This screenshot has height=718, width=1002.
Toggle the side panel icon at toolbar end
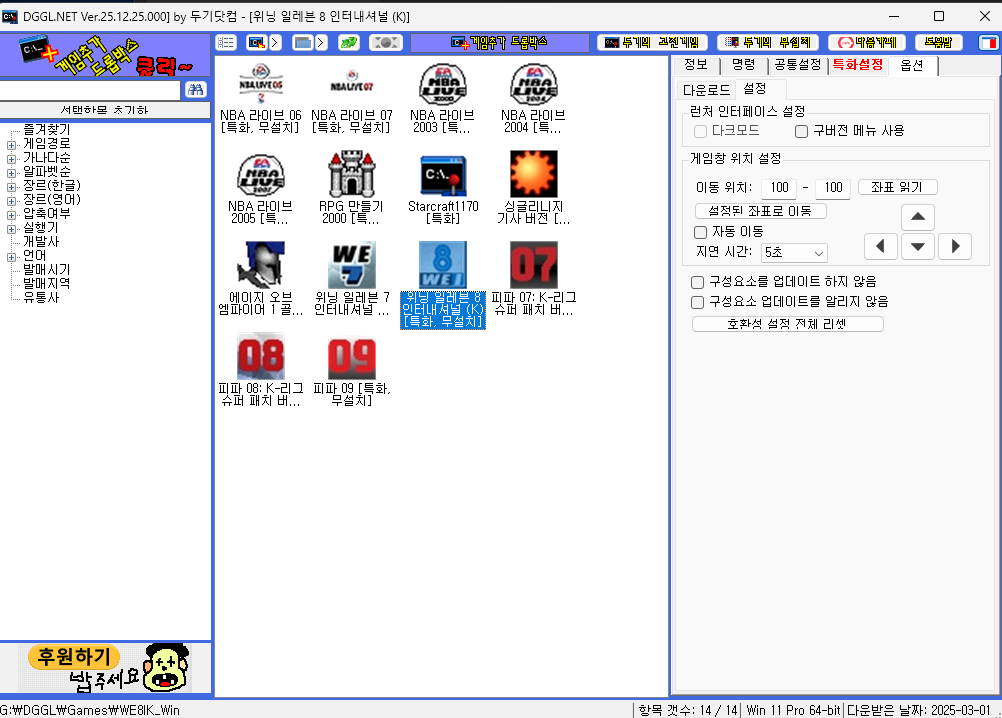point(989,43)
